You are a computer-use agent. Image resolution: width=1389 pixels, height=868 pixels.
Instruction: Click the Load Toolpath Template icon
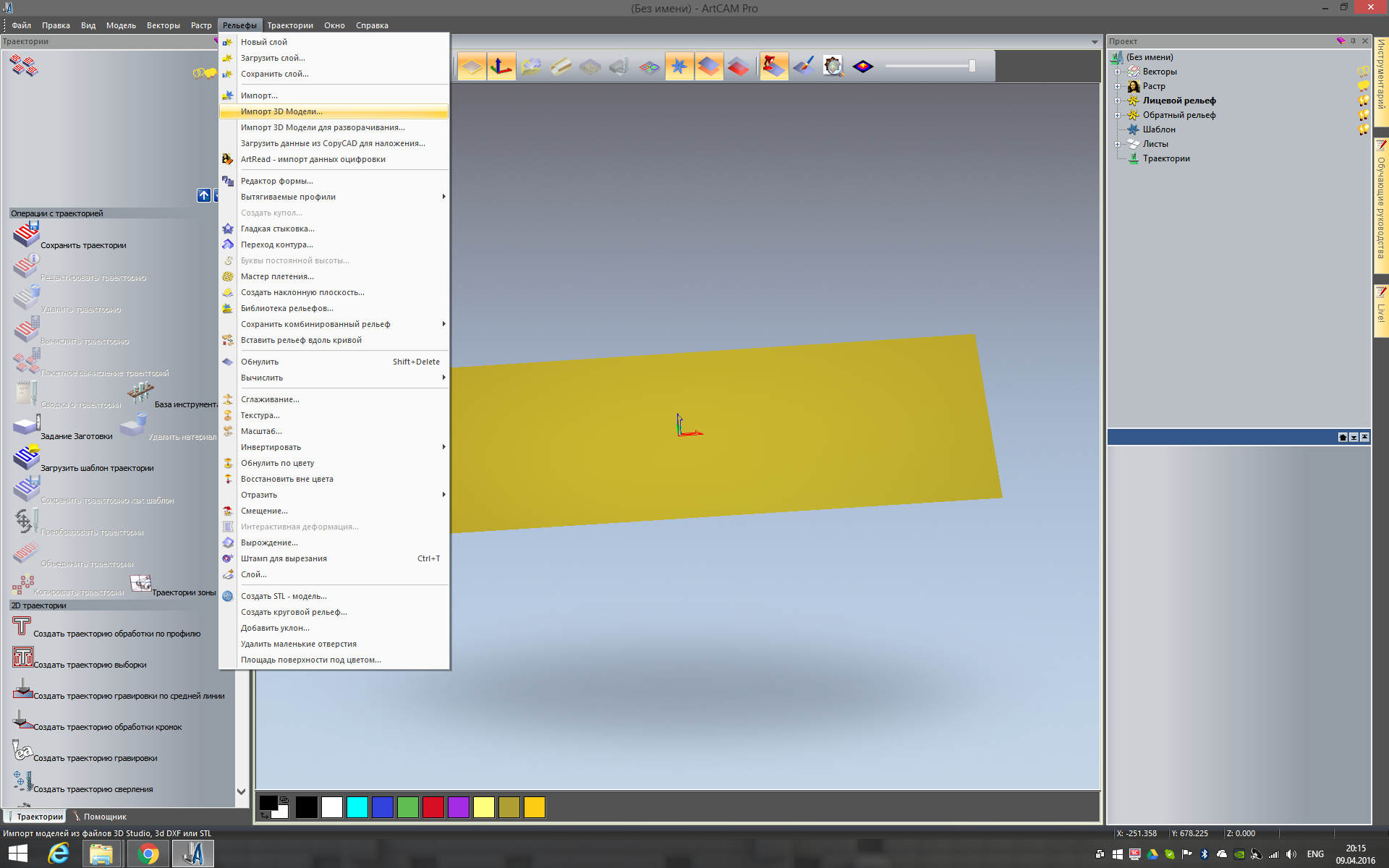26,457
